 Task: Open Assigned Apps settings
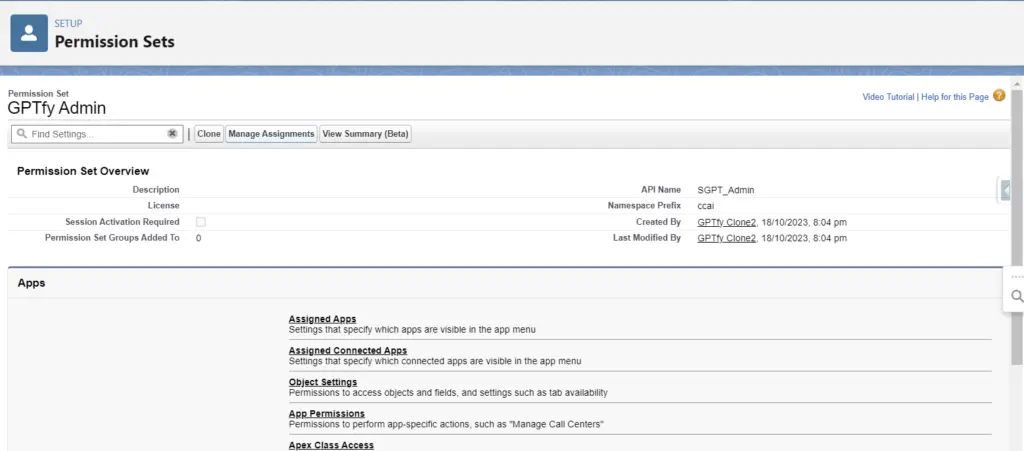(322, 319)
